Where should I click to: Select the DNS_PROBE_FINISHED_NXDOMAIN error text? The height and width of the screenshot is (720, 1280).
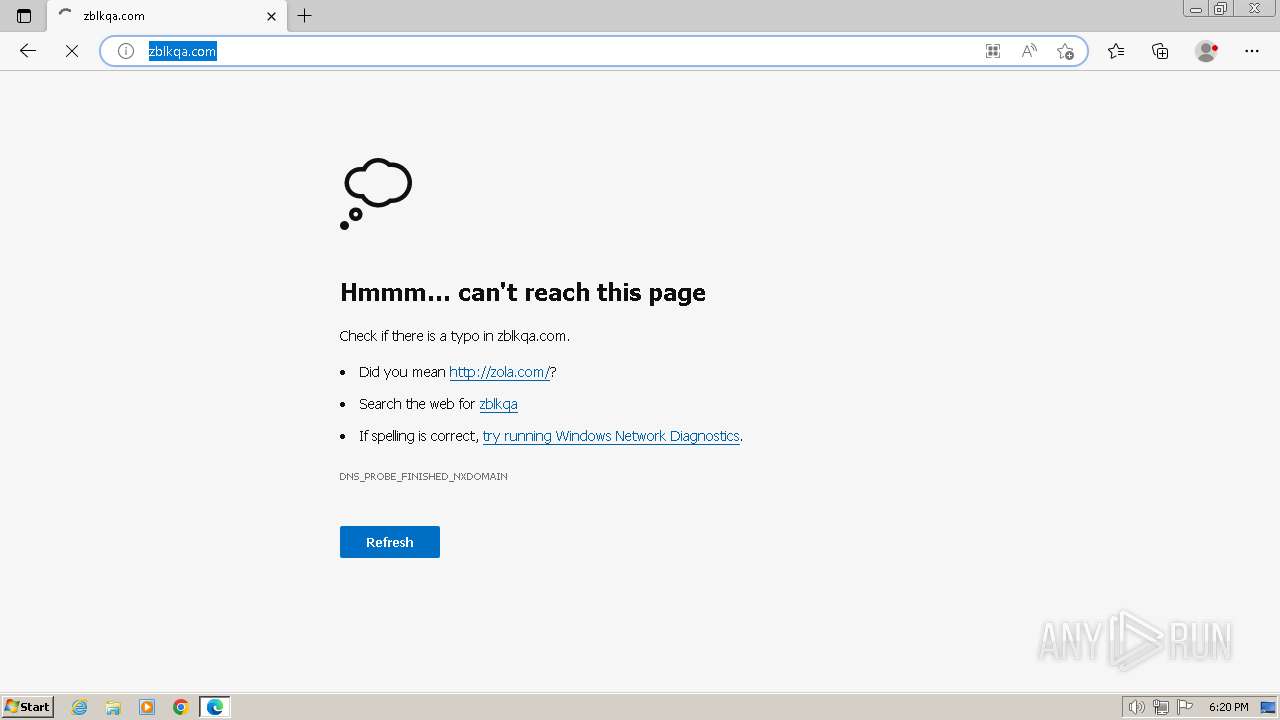tap(423, 477)
